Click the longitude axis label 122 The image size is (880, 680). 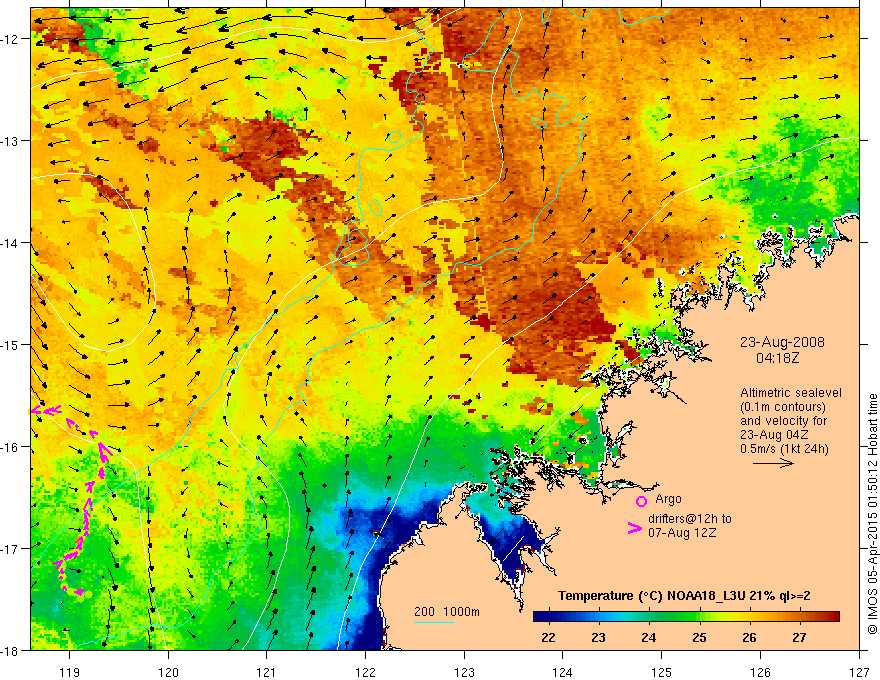click(365, 672)
